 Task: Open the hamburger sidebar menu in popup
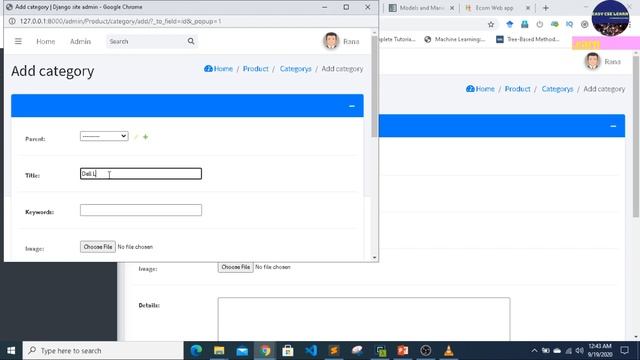click(18, 41)
